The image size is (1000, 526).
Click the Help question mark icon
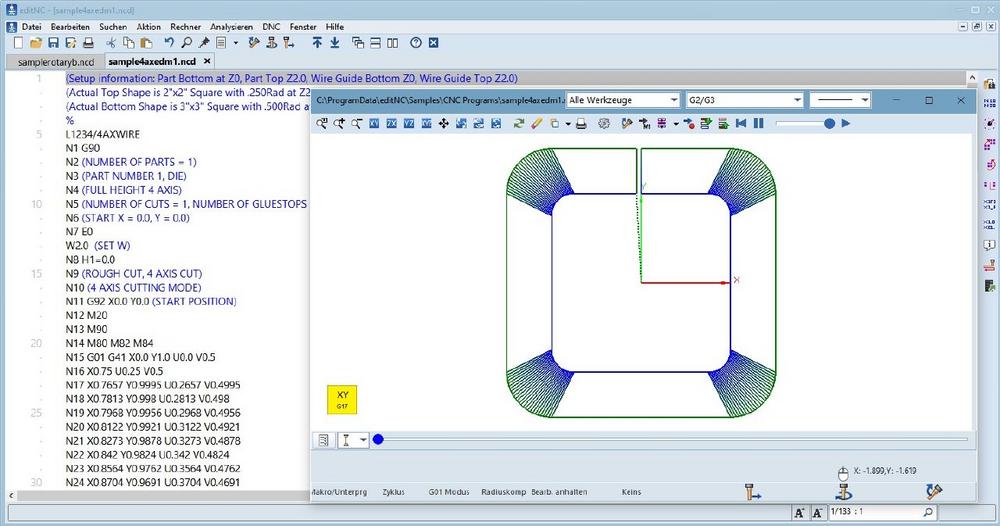[x=415, y=43]
